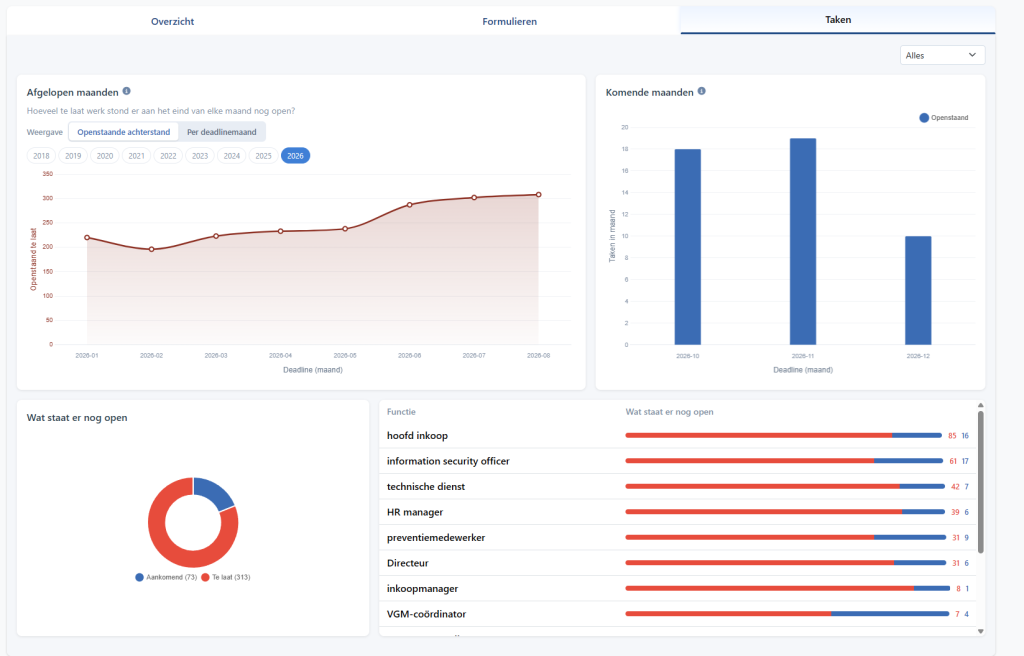1024x656 pixels.
Task: Click the red value 85 for hoofd inkoop
Action: coord(952,436)
